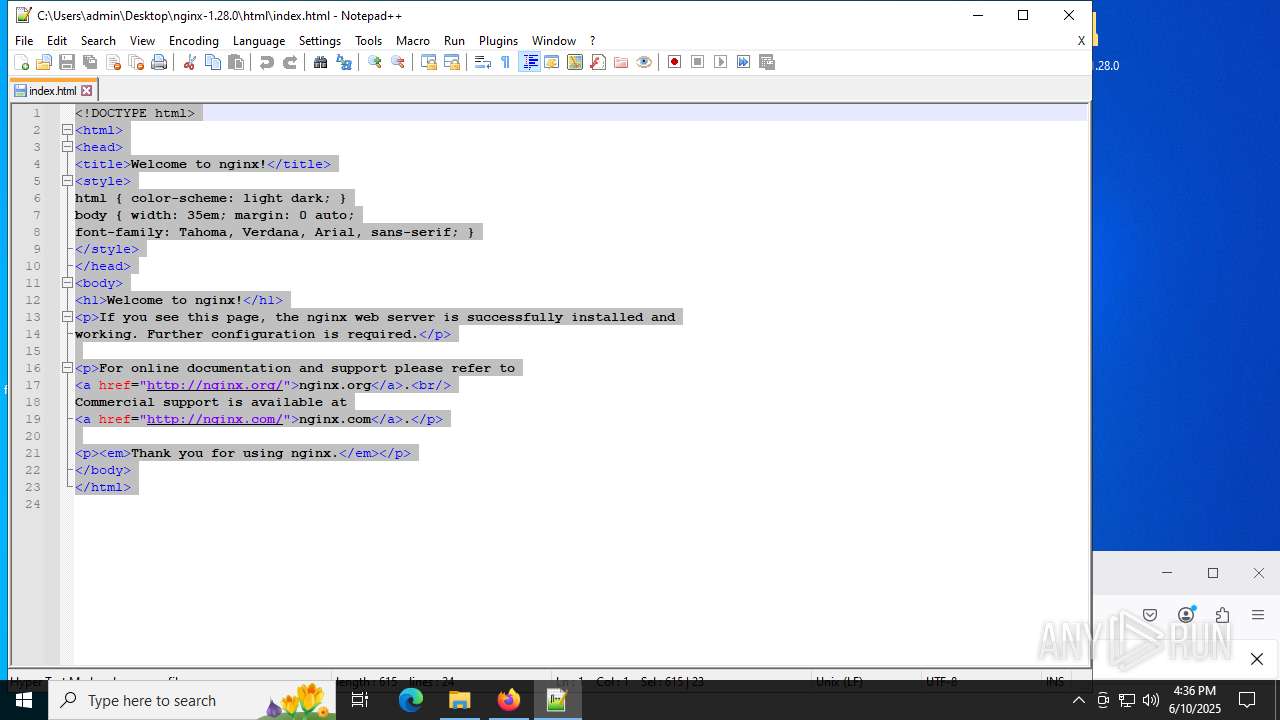Click the X at the menu bar's right end
Image resolution: width=1280 pixels, height=720 pixels.
coord(1081,41)
